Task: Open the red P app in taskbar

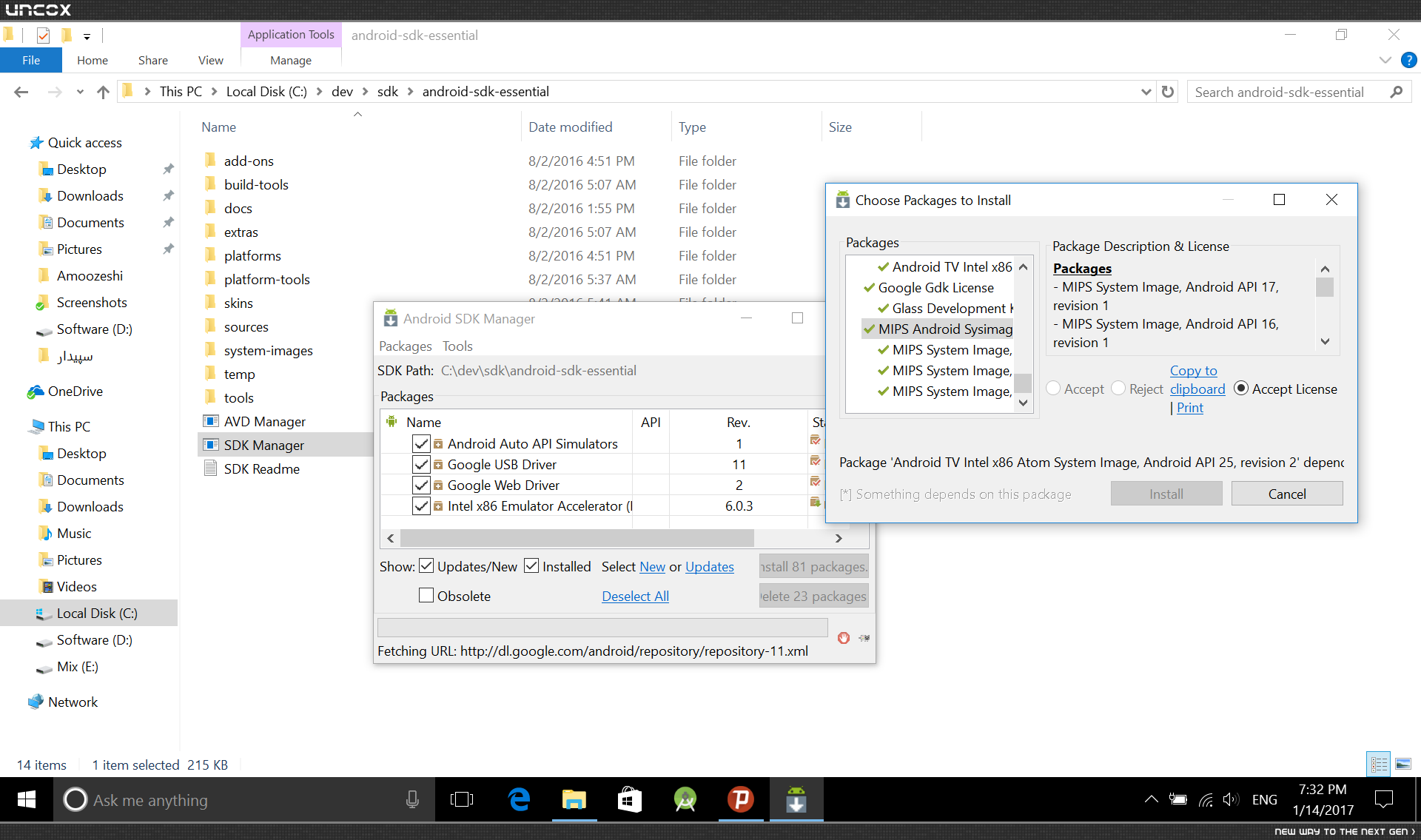Action: coord(741,800)
